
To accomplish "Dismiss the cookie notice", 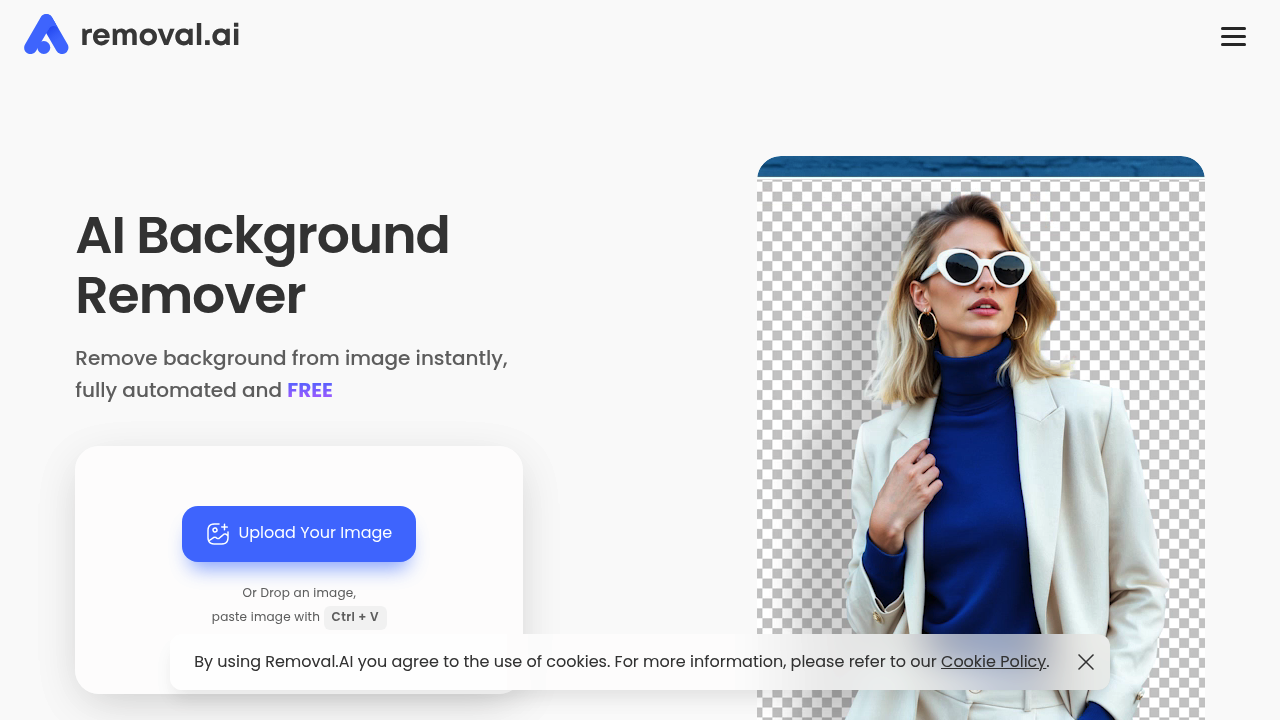I will [x=1086, y=662].
